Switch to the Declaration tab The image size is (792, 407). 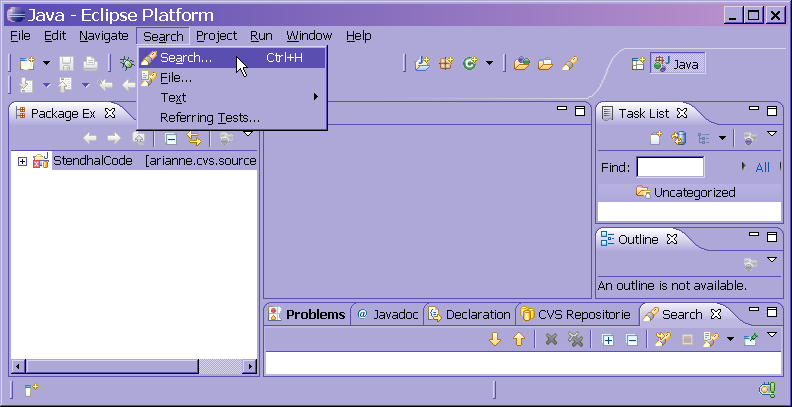[470, 315]
